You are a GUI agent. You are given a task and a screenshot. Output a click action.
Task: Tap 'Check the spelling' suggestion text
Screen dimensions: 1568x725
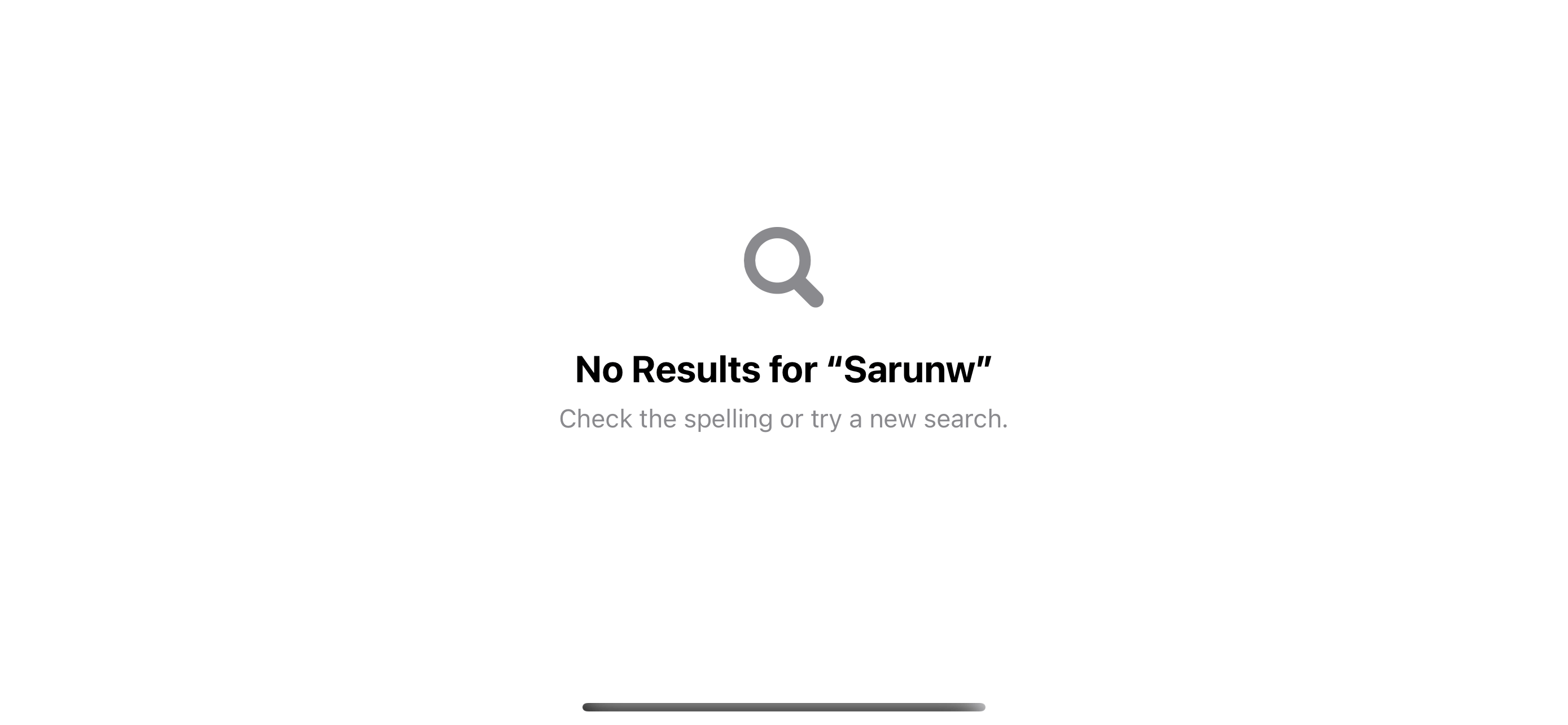tap(783, 418)
